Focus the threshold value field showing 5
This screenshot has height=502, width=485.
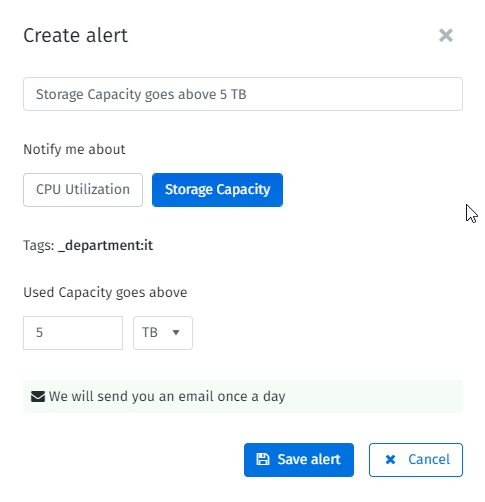tap(73, 333)
